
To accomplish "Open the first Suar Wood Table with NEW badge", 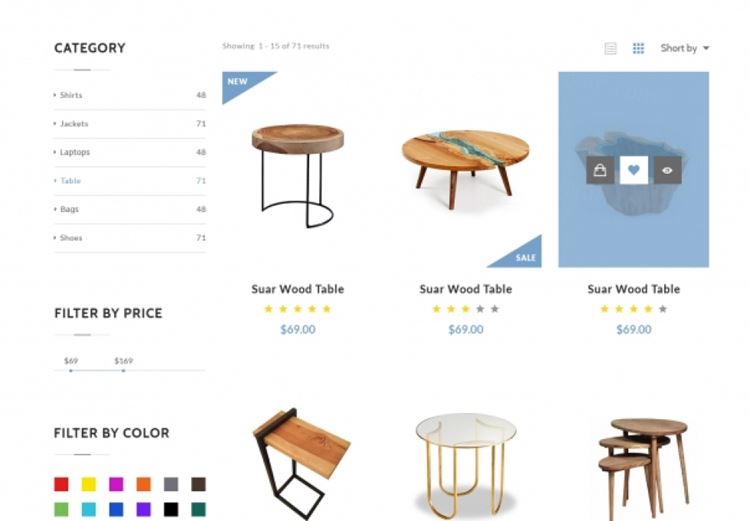I will pyautogui.click(x=297, y=168).
